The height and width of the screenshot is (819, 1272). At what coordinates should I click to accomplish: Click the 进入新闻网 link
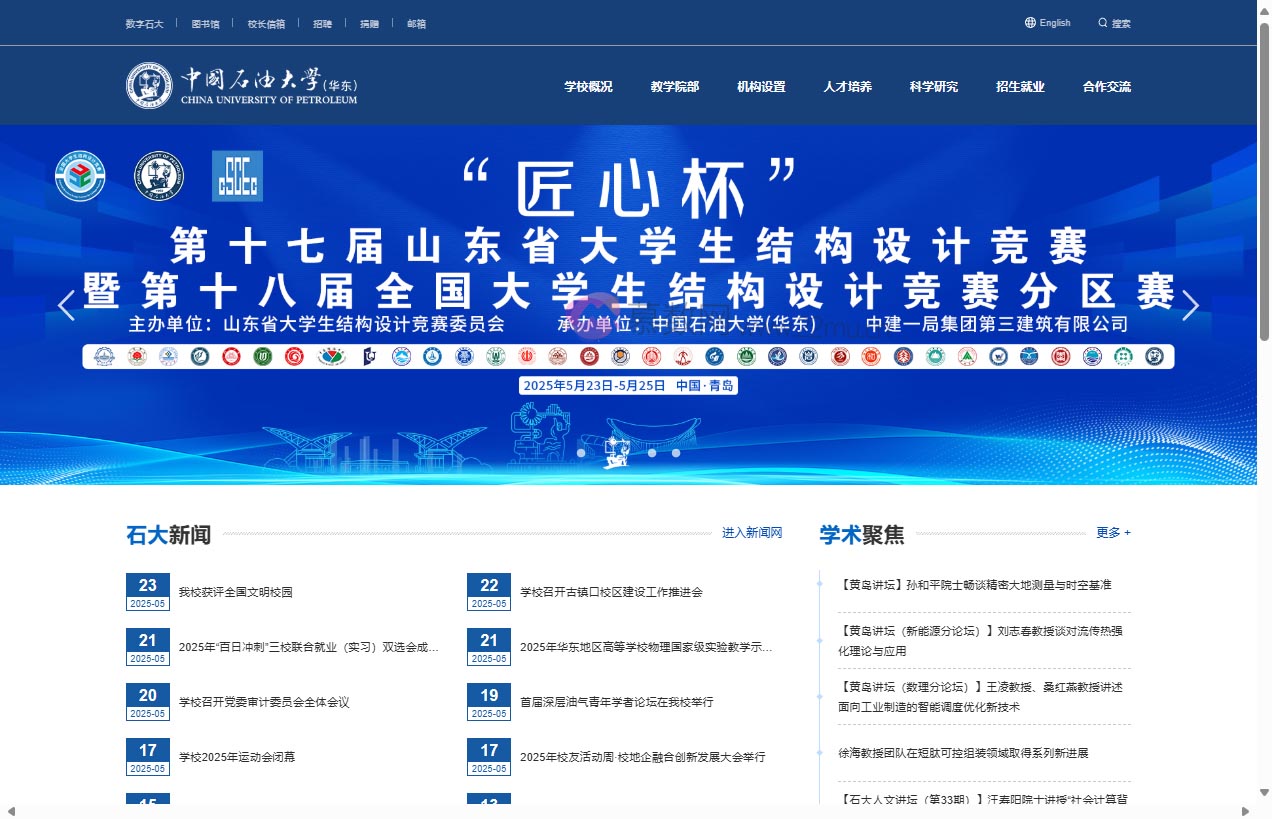coord(754,533)
